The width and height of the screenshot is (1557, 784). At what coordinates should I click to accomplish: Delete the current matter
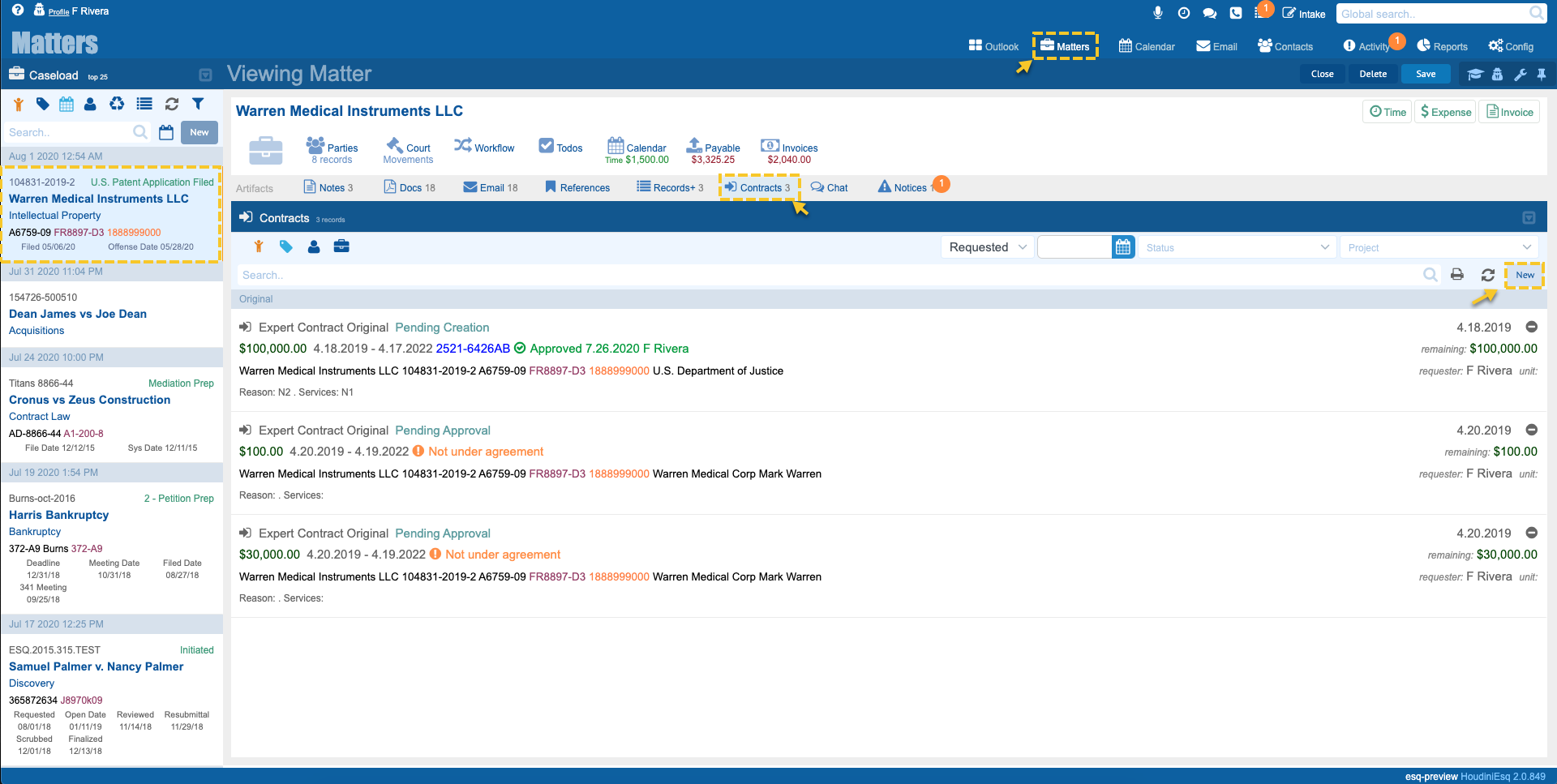pos(1373,74)
